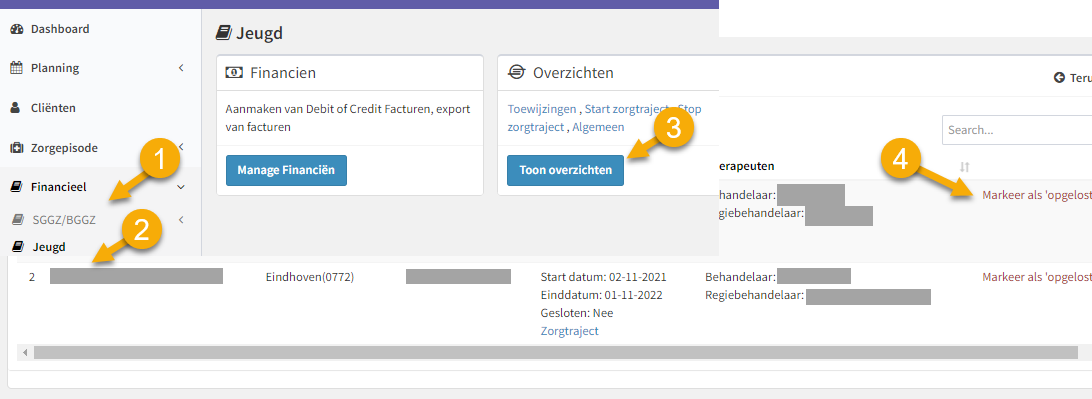This screenshot has width=1092, height=399.
Task: Open the Algemeen overview link
Action: (x=598, y=127)
